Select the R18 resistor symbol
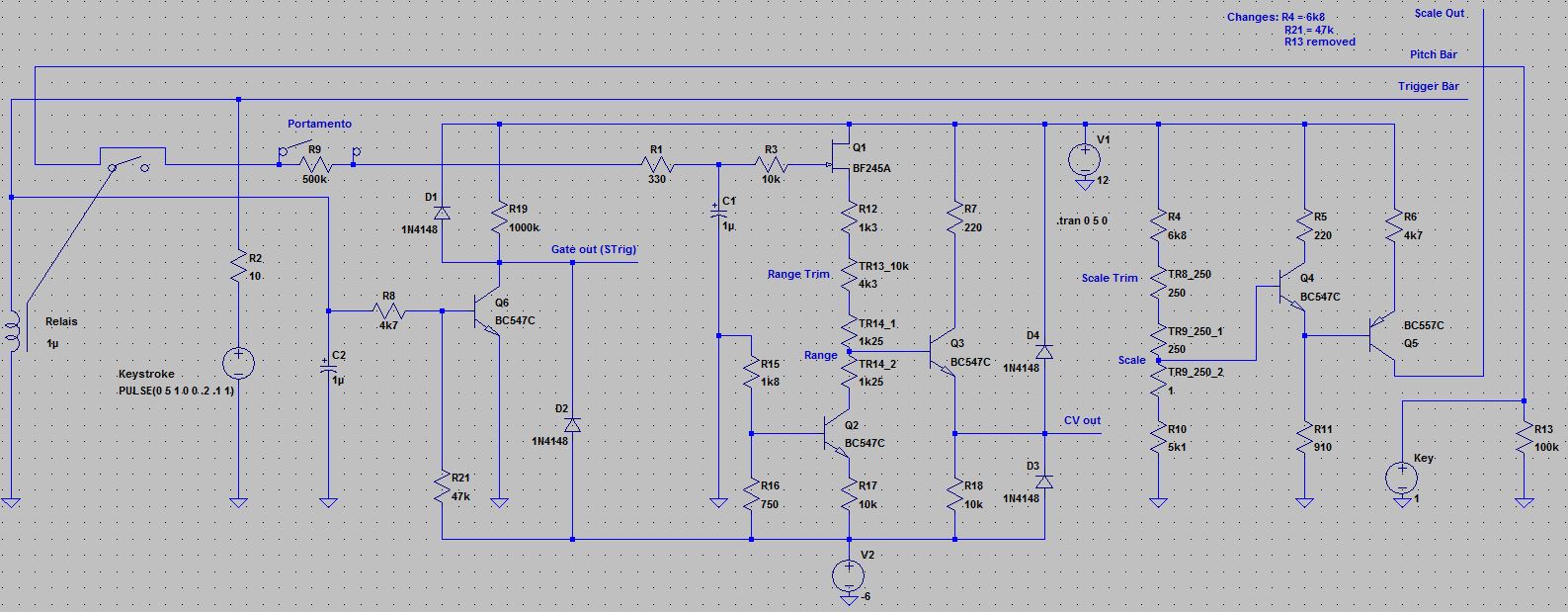 tap(954, 492)
